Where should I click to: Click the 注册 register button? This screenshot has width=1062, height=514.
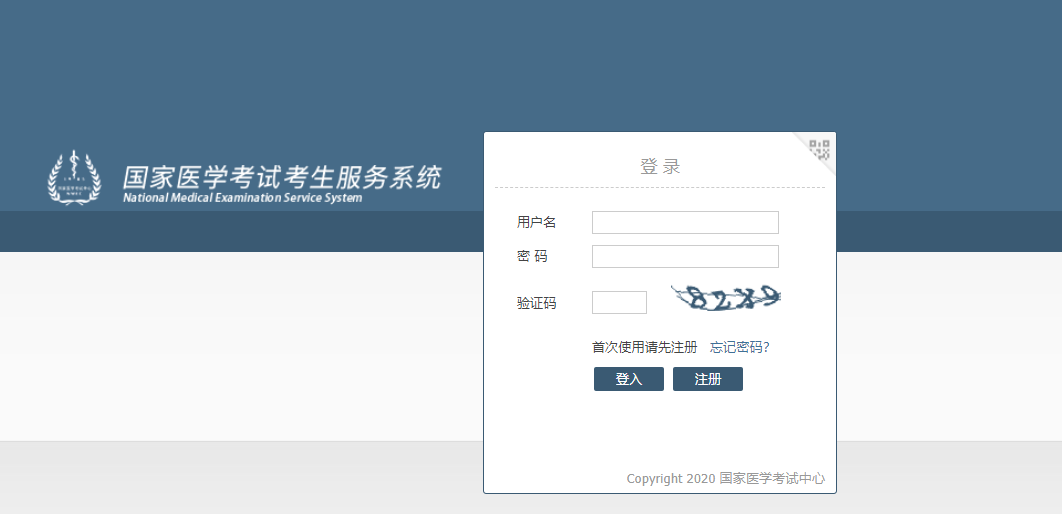pos(708,379)
